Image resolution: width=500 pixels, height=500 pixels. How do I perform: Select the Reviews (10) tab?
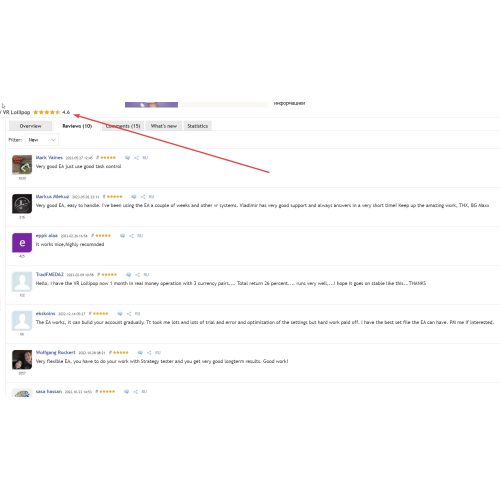[77, 126]
